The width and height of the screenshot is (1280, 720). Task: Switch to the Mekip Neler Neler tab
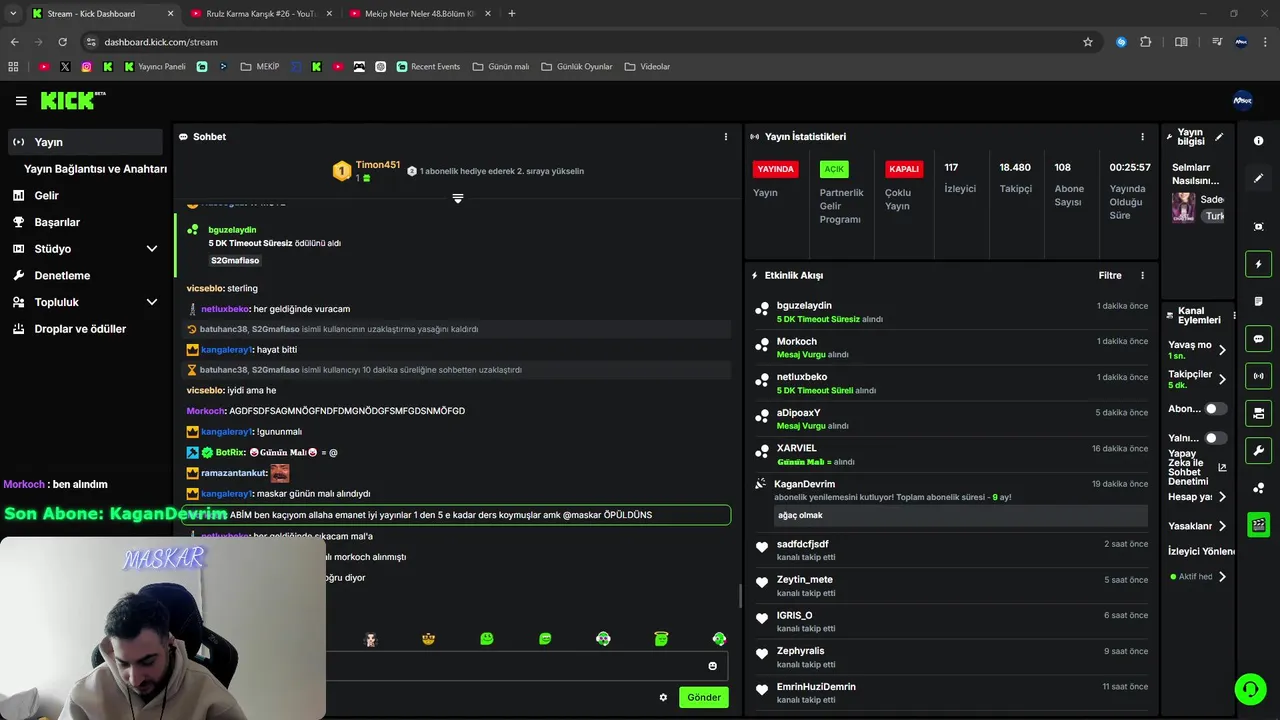pos(418,14)
